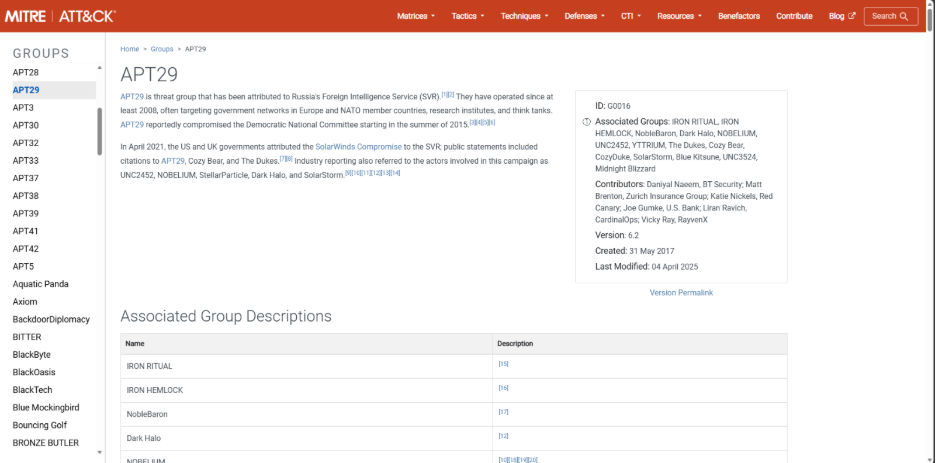Select APT28 in the groups sidebar

pos(26,73)
